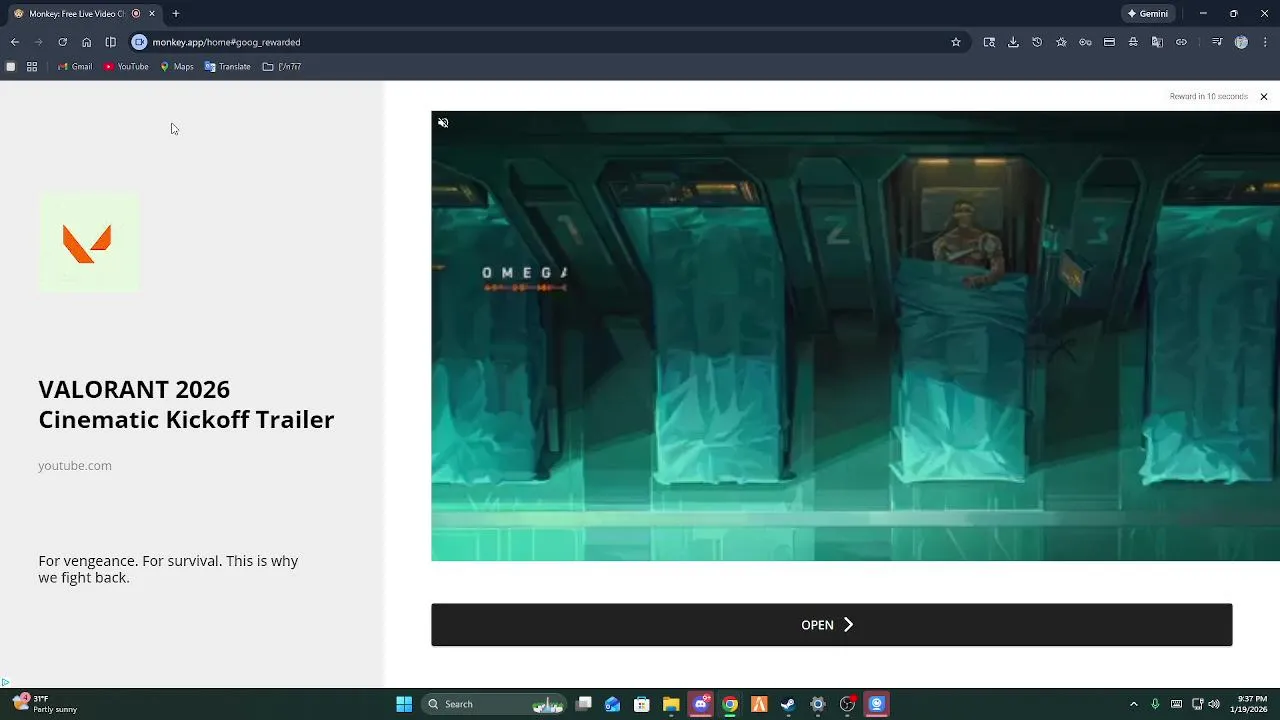Open the Downloads toolbar icon

[1013, 42]
